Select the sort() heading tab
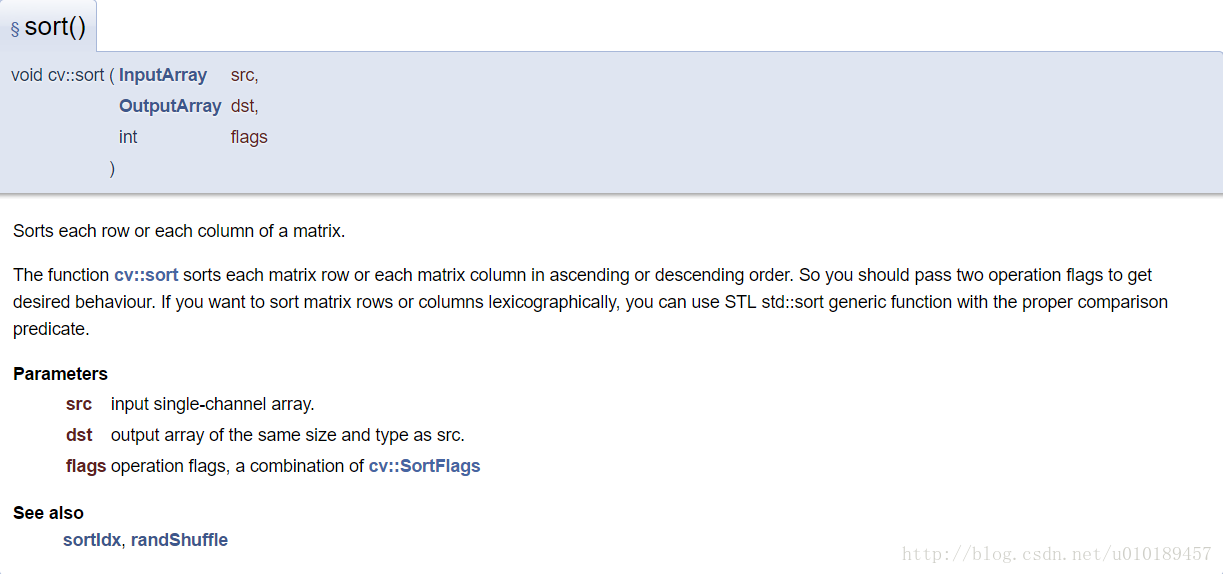Viewport: 1223px width, 574px height. tap(48, 27)
